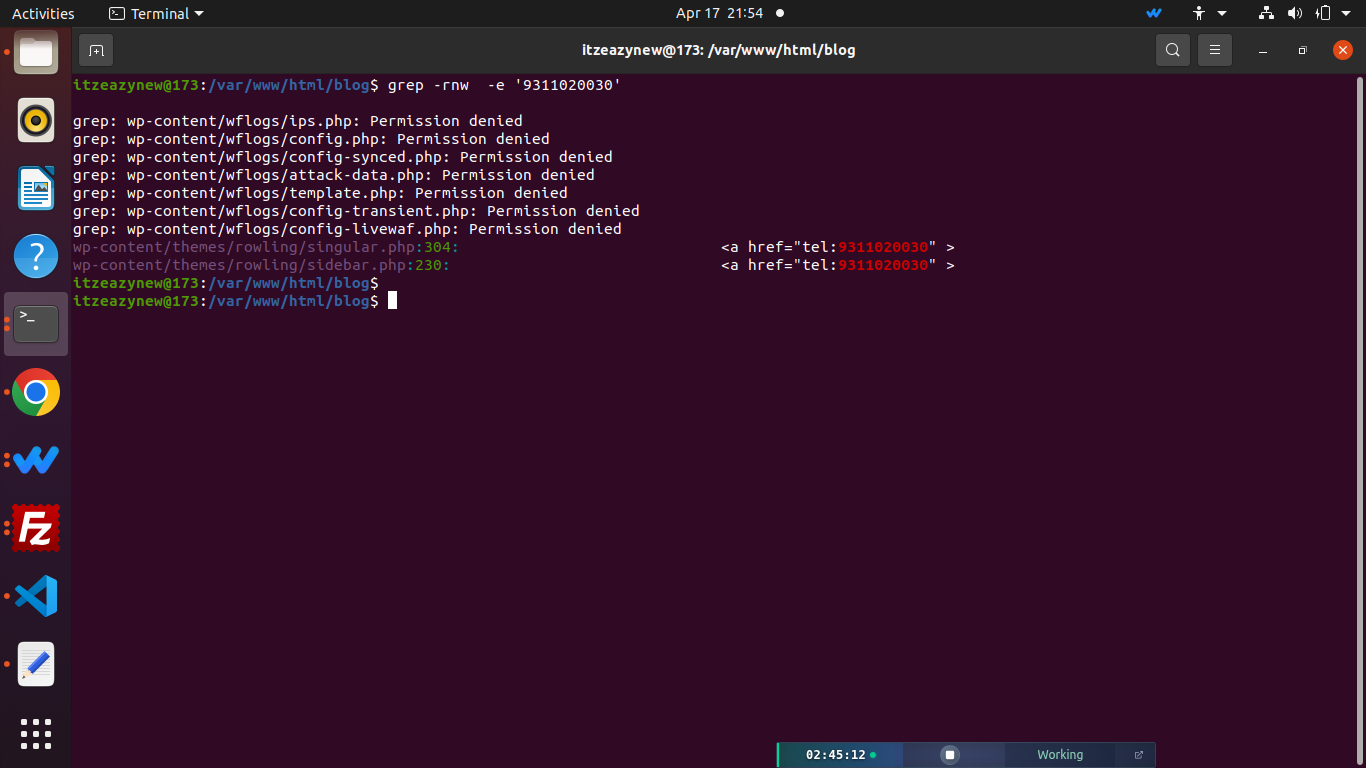Click the terminal command prompt cursor

(x=393, y=301)
